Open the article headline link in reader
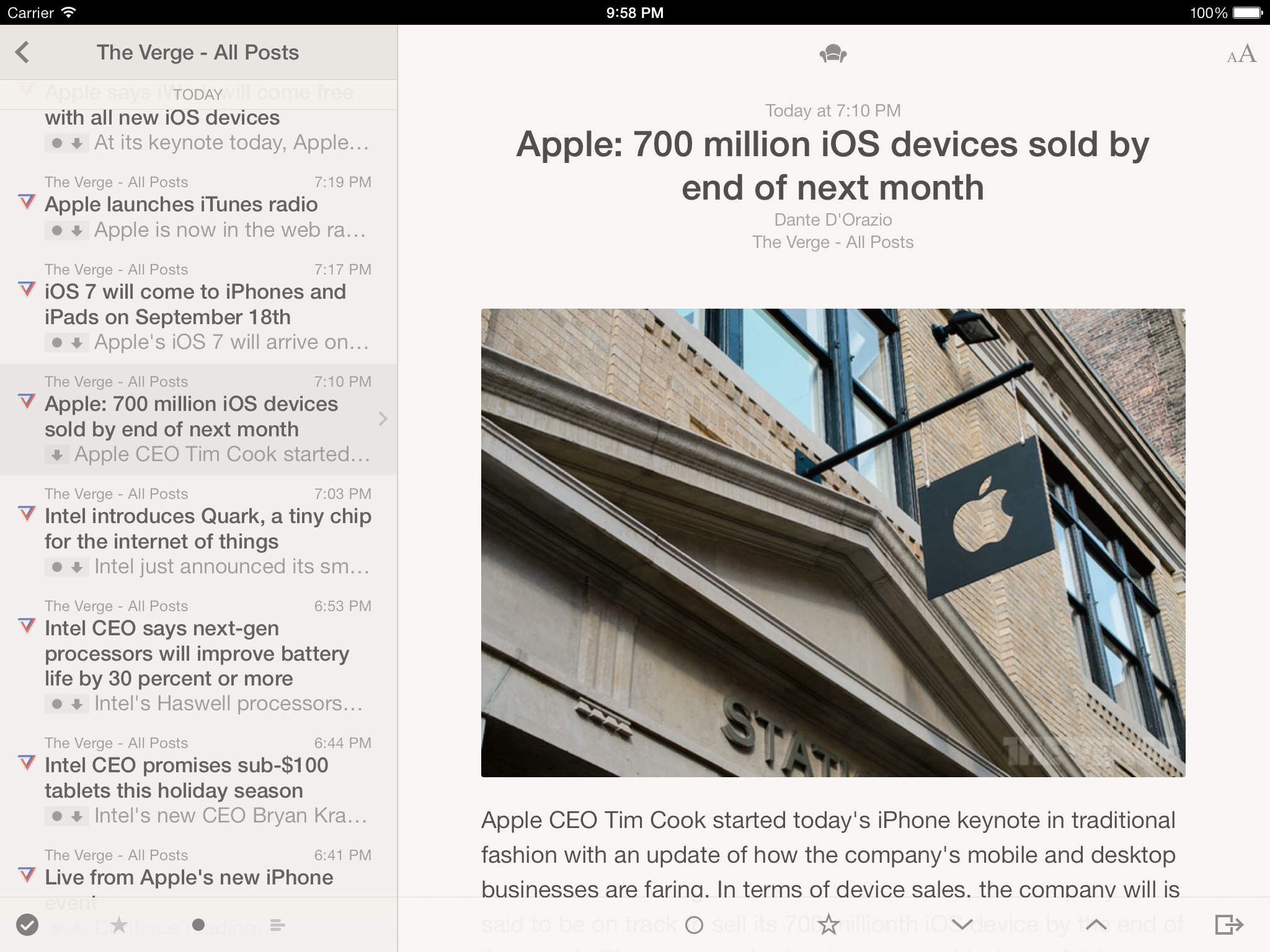 (x=833, y=165)
